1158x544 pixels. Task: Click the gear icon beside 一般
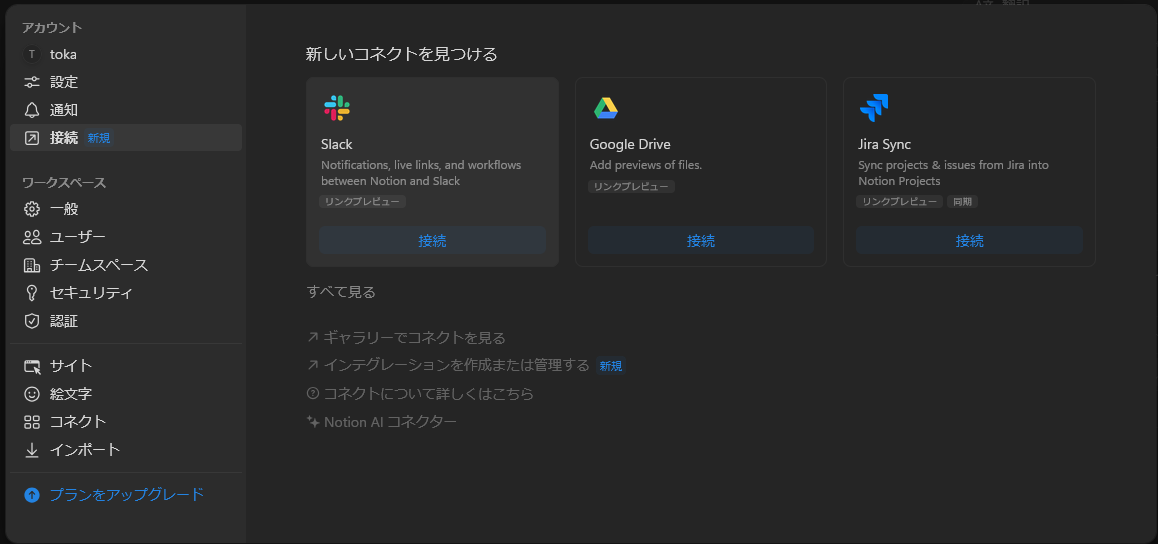pyautogui.click(x=32, y=209)
